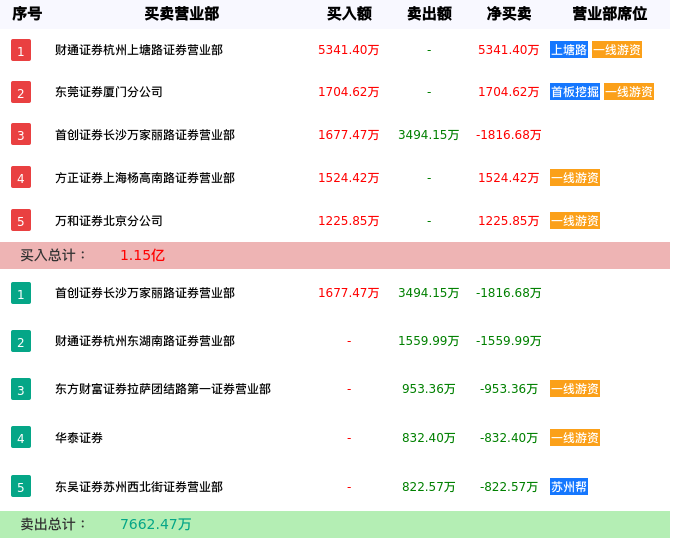Open 首创证券长沙万家丽路 name in red rank 3 row
The width and height of the screenshot is (676, 540).
tap(145, 135)
